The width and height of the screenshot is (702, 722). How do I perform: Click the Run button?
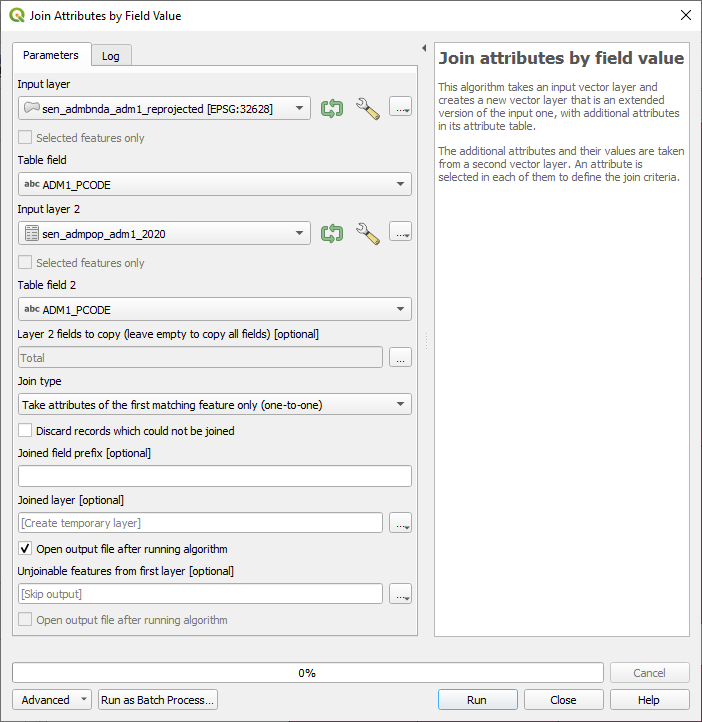click(477, 700)
